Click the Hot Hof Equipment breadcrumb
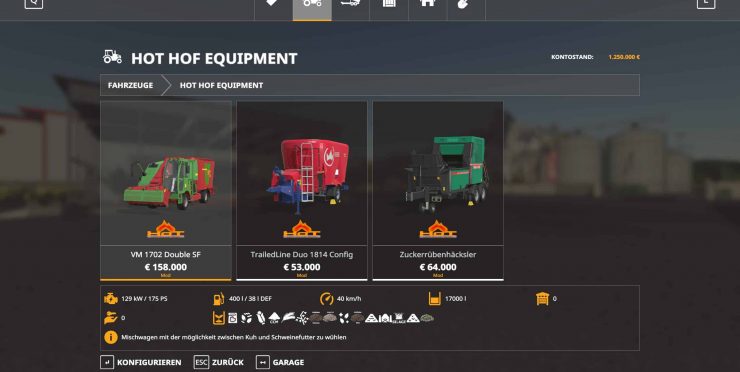The height and width of the screenshot is (372, 740). [221, 85]
